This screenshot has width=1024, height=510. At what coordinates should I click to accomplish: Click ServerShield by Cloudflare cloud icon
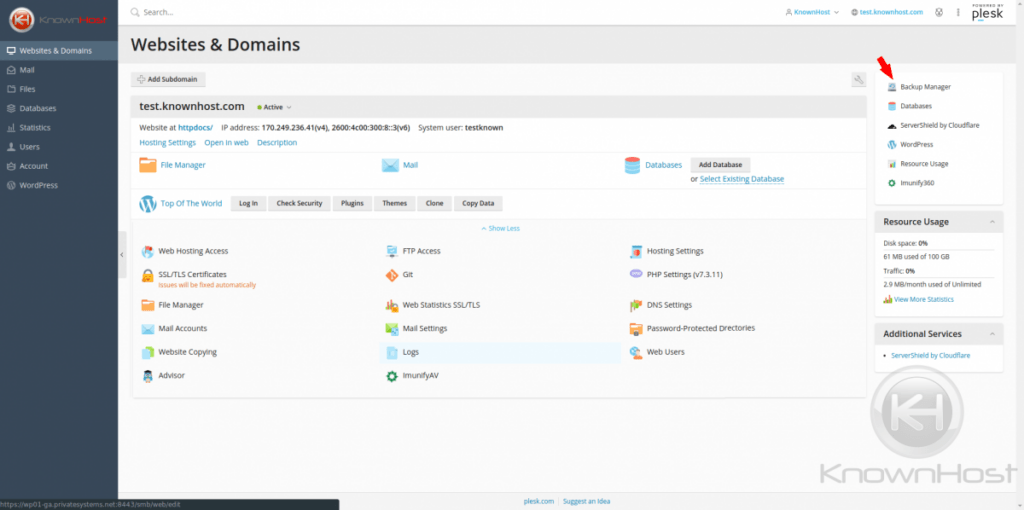click(891, 125)
